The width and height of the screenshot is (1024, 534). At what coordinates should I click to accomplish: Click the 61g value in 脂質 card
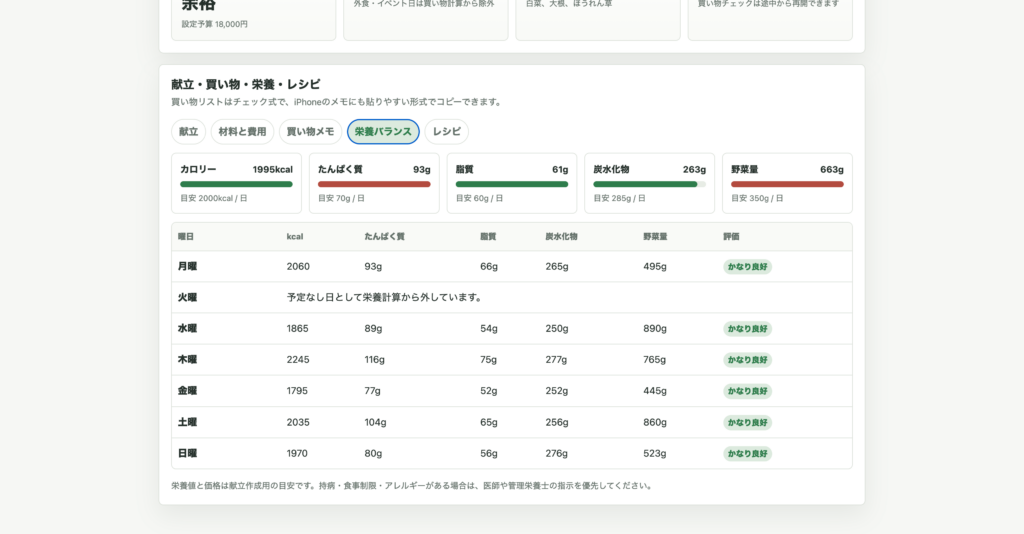560,170
